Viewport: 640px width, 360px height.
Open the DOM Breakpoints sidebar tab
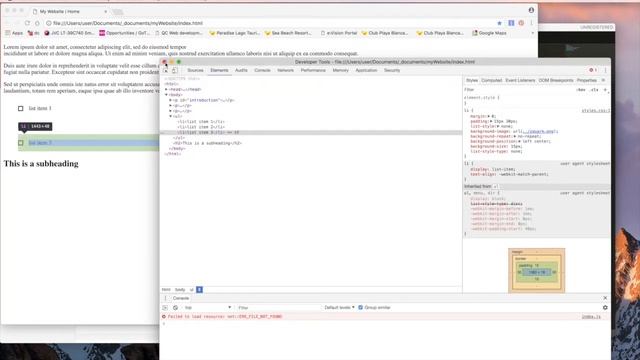coord(556,80)
